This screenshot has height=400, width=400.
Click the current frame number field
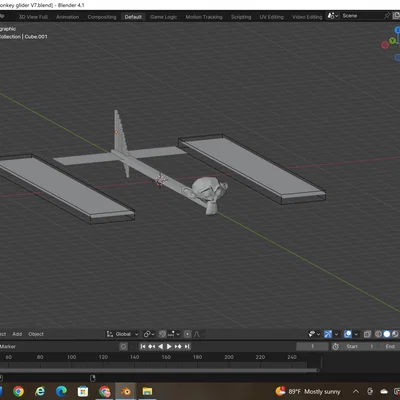tap(312, 347)
